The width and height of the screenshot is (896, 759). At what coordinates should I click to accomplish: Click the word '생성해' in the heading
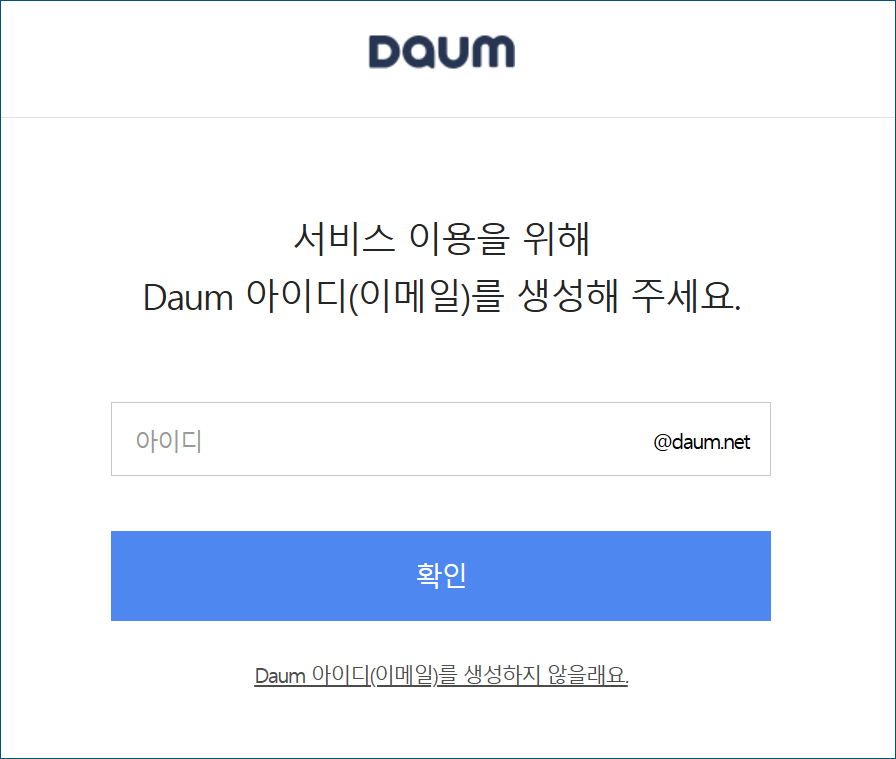[568, 296]
